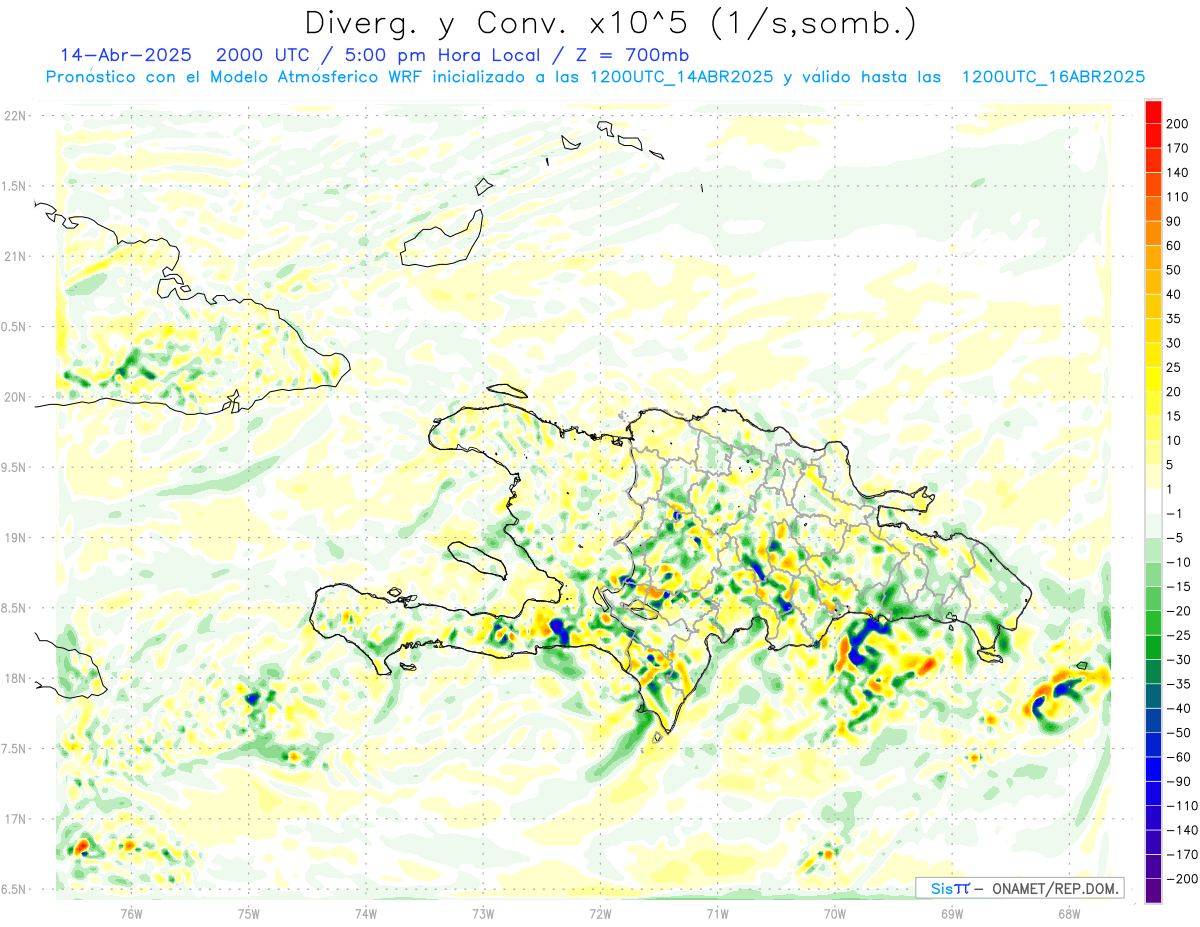Click the "70W" longitude label
This screenshot has width=1200, height=927.
835,914
